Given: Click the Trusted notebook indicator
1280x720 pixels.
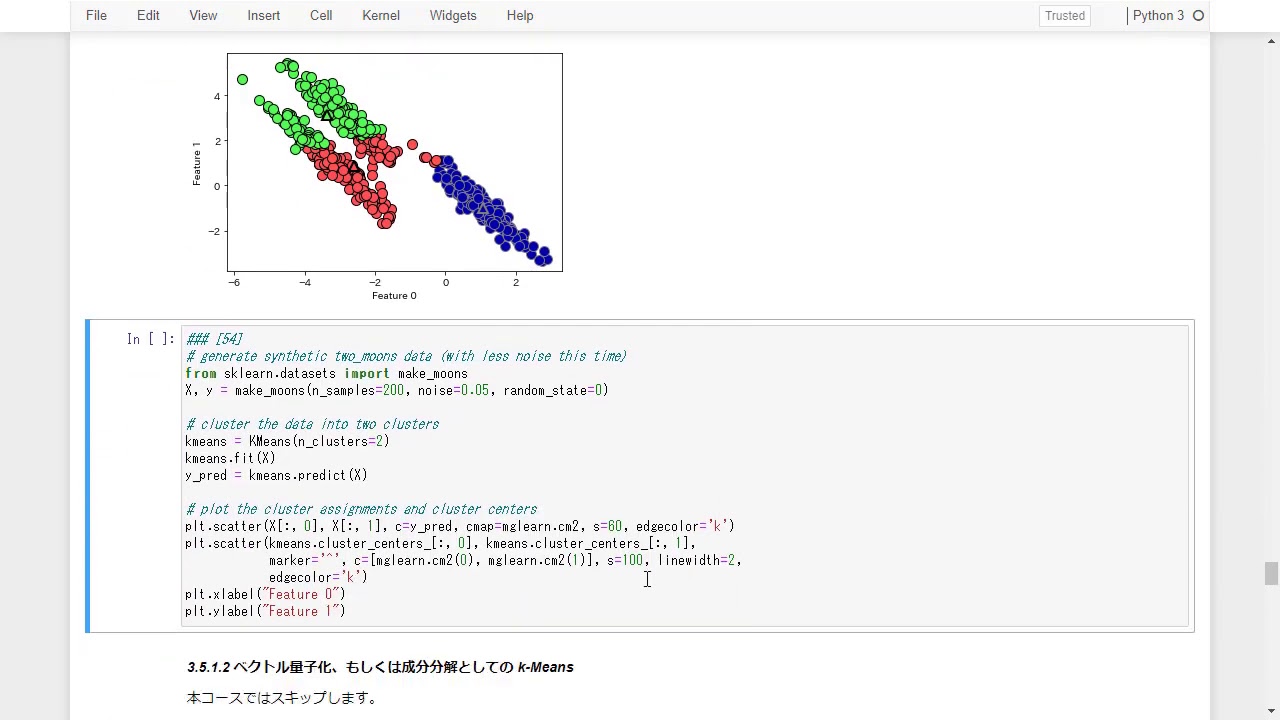Looking at the screenshot, I should (x=1065, y=15).
